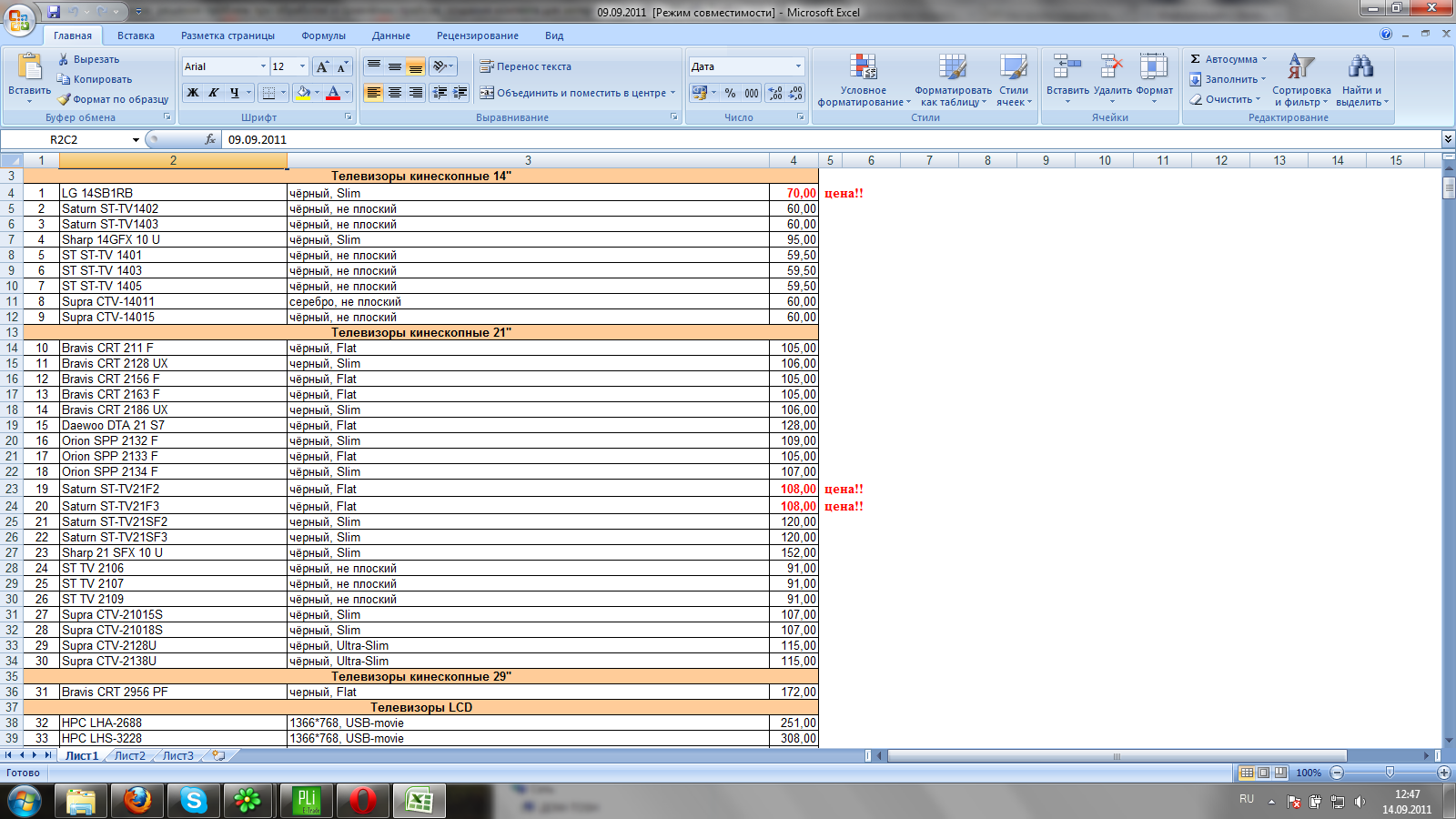Open Sort and Filter (Сортировка и фильтр)
Screen dimensions: 1456x819
[x=1301, y=80]
